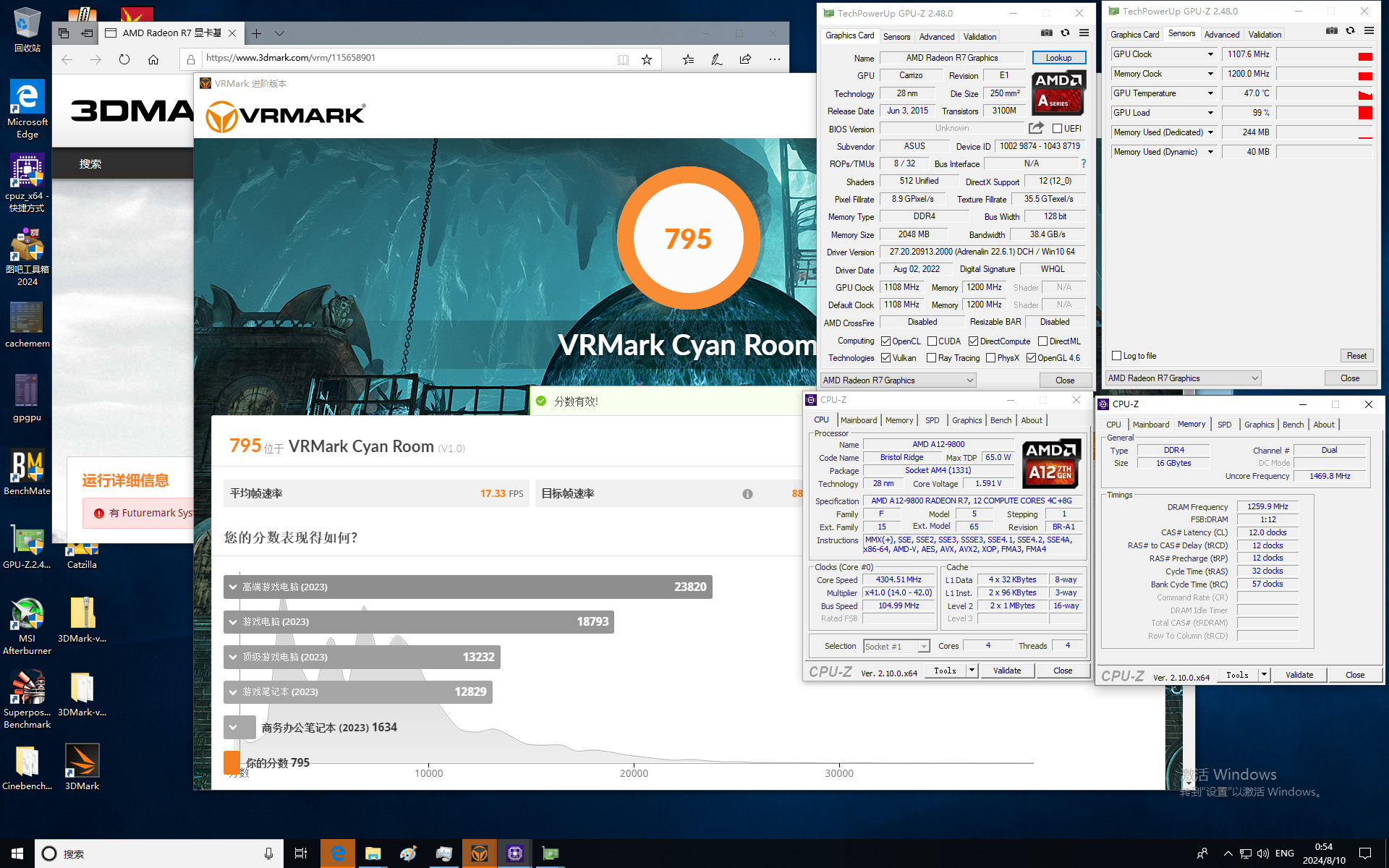Screen dimensions: 1389x868
Task: Click GPU Temperature graph in Sensors
Action: coord(1324,93)
